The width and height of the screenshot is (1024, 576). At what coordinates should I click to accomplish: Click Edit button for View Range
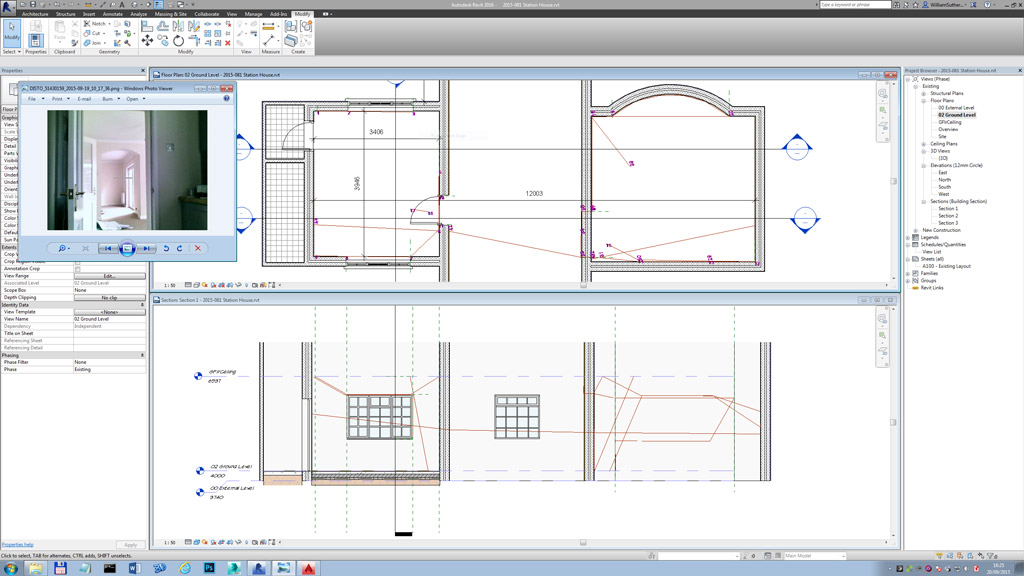(x=110, y=276)
